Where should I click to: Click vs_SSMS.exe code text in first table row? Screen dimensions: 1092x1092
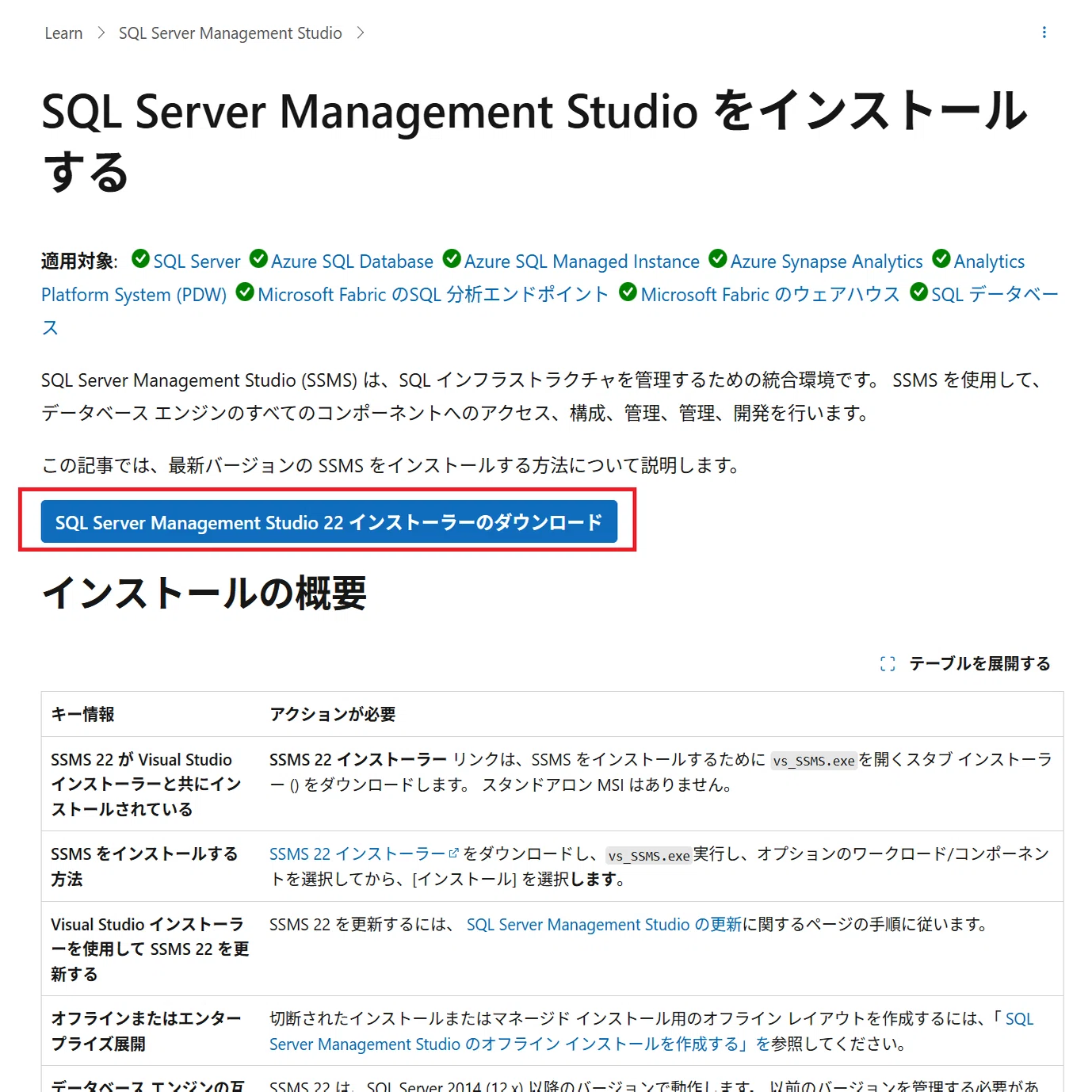(814, 761)
